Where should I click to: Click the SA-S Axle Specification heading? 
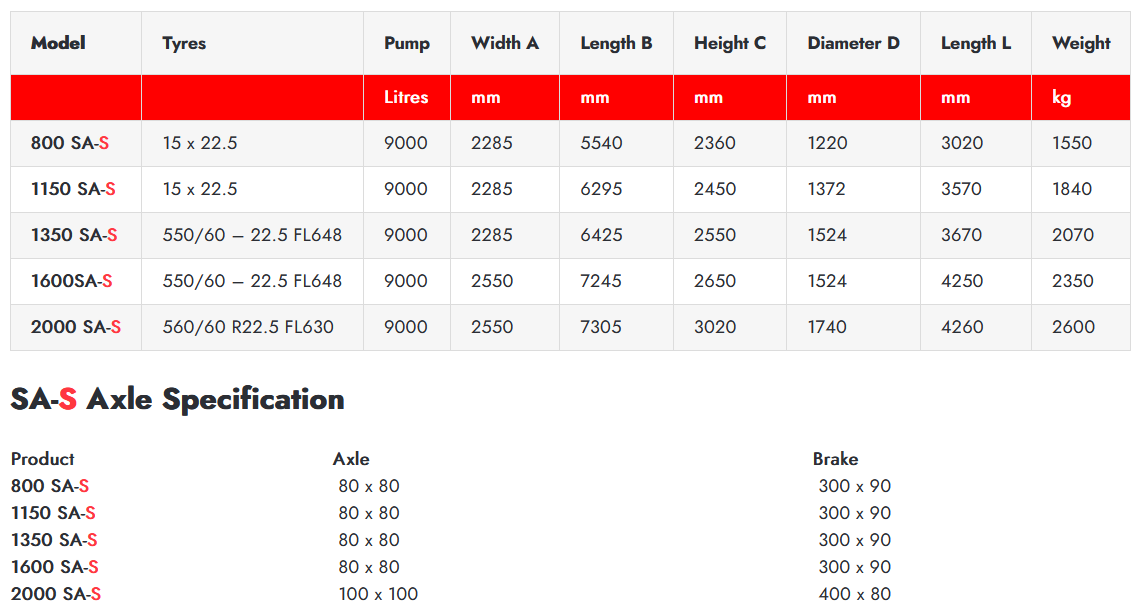click(177, 399)
